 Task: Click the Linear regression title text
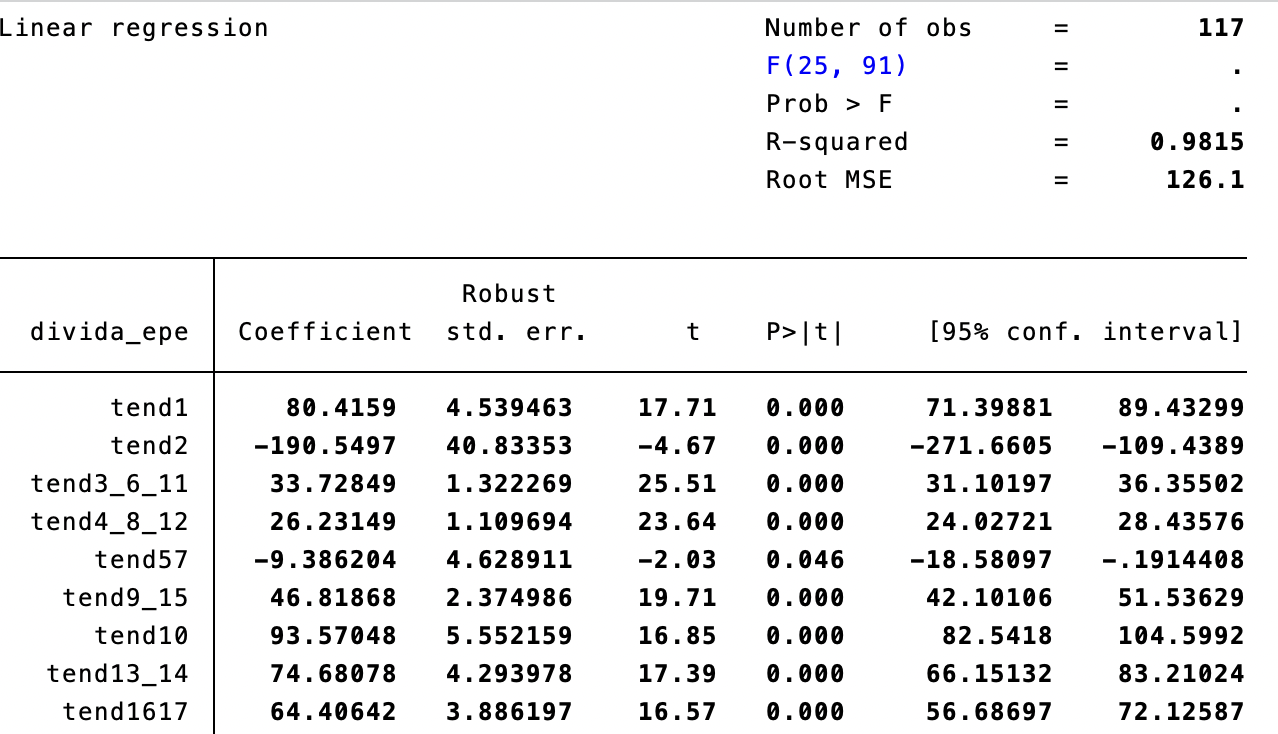coord(134,28)
